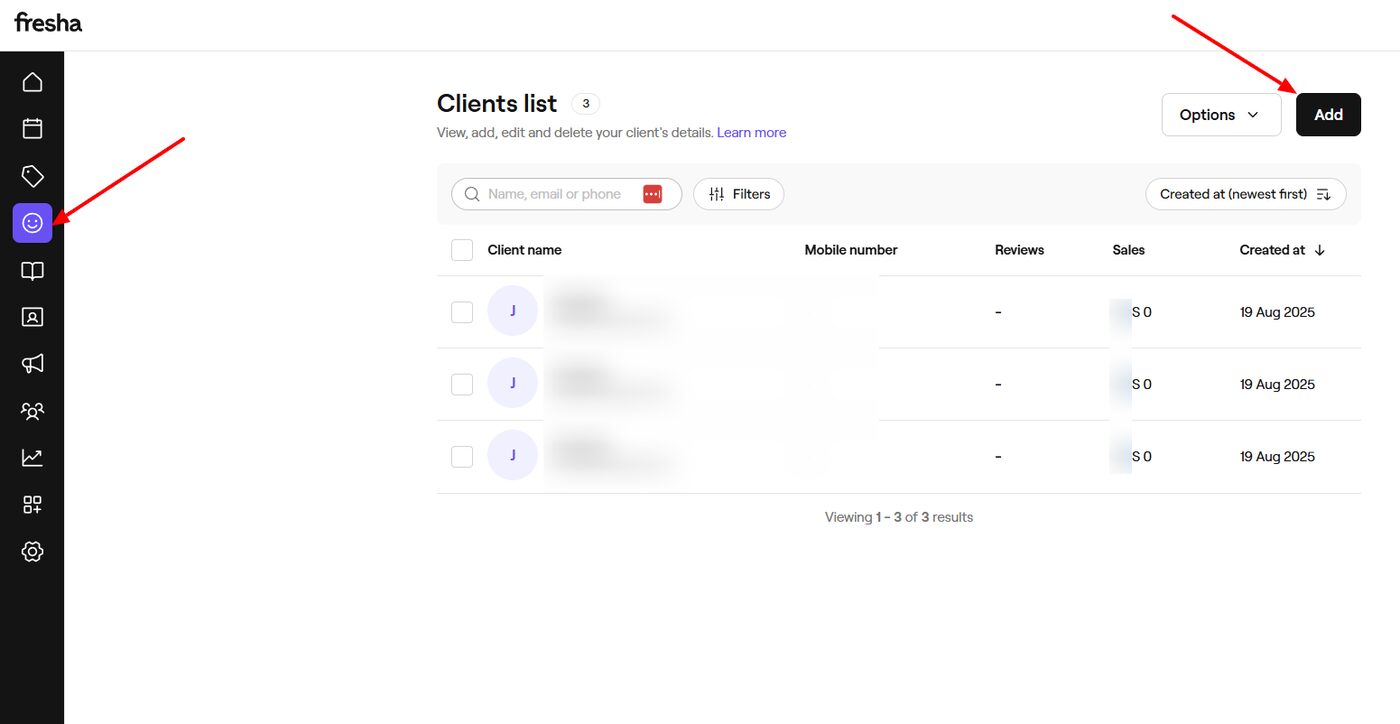Open the Clients smiley-face icon
Screen dimensions: 1400x724
click(32, 222)
